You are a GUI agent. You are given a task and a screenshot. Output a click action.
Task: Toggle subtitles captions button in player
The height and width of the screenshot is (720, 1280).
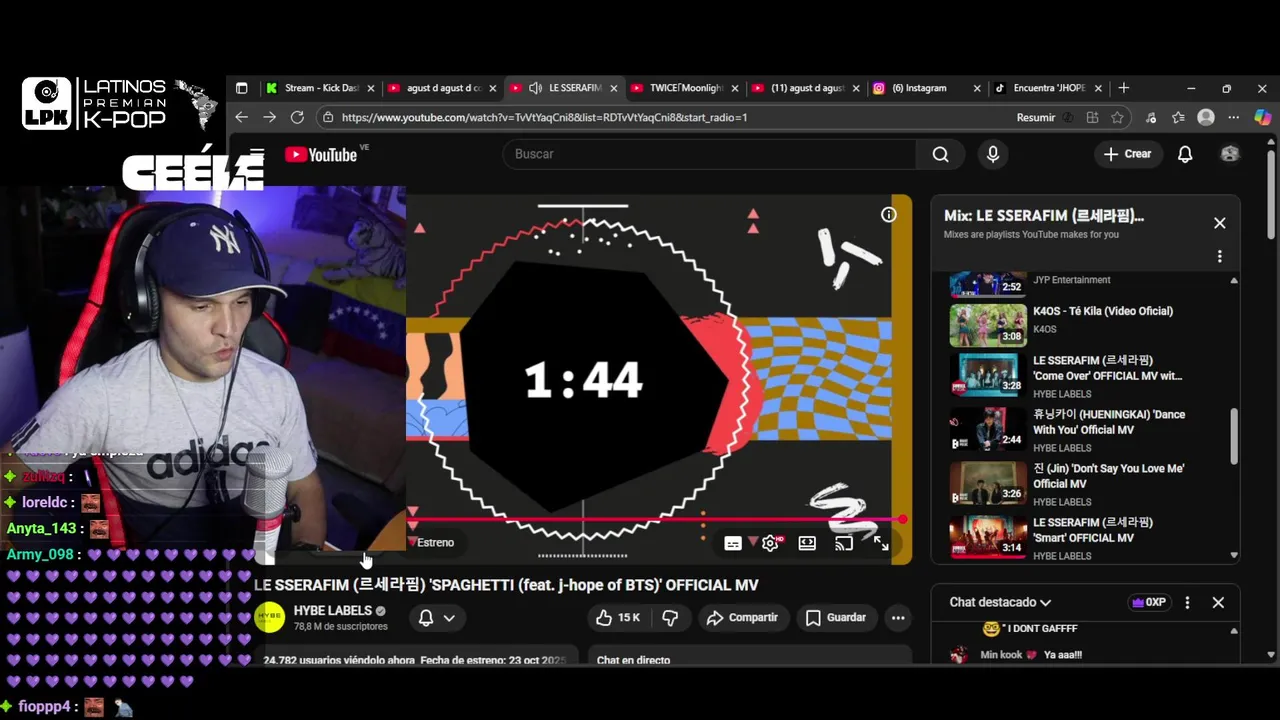733,543
